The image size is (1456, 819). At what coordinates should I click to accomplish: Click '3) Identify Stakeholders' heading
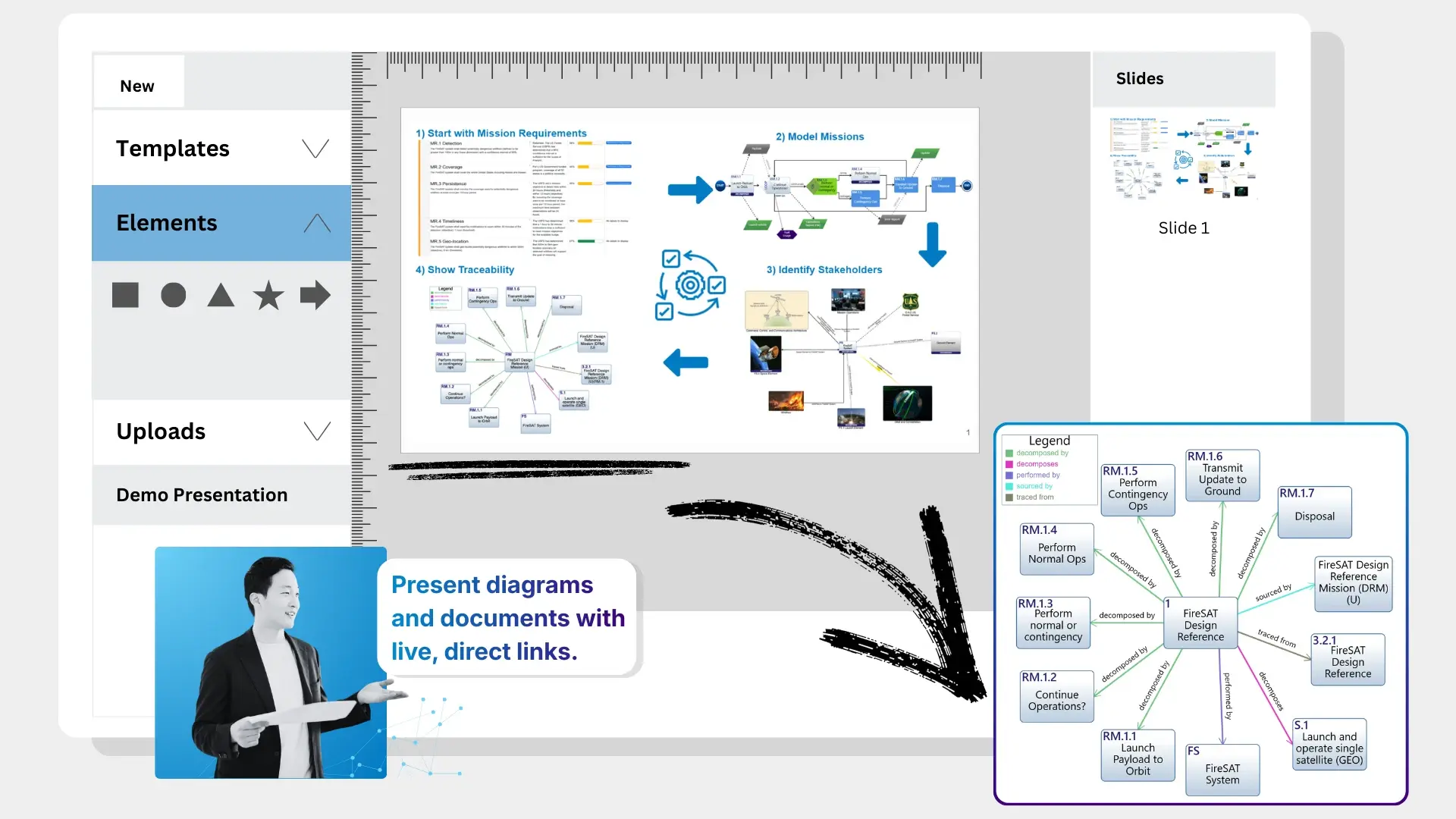coord(824,270)
